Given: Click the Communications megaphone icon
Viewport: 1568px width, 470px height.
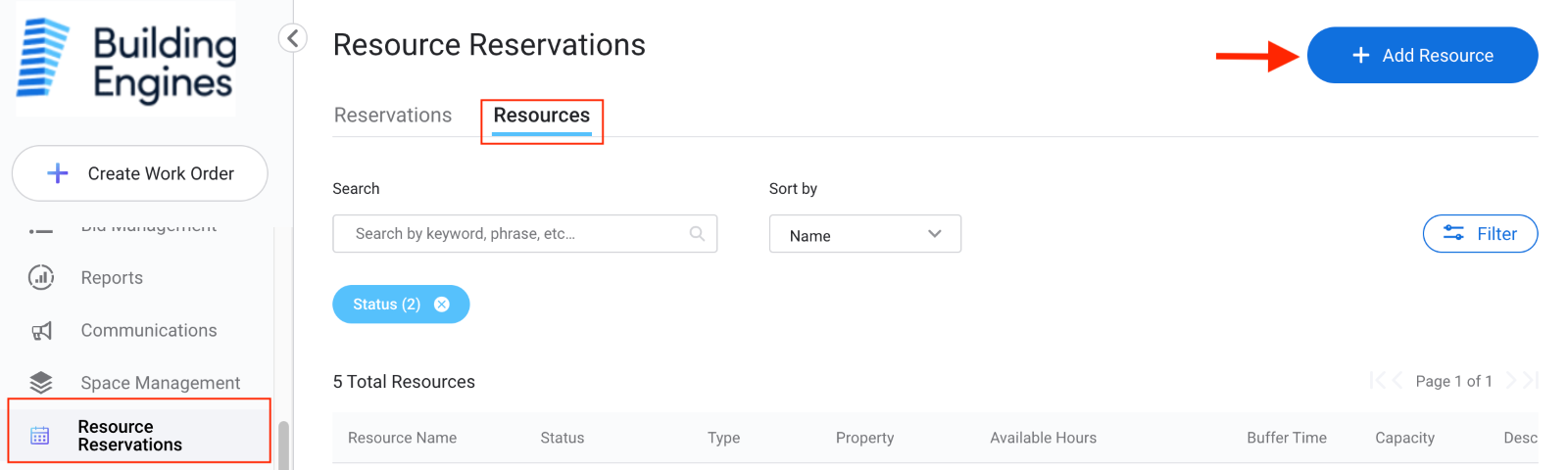Looking at the screenshot, I should 41,331.
